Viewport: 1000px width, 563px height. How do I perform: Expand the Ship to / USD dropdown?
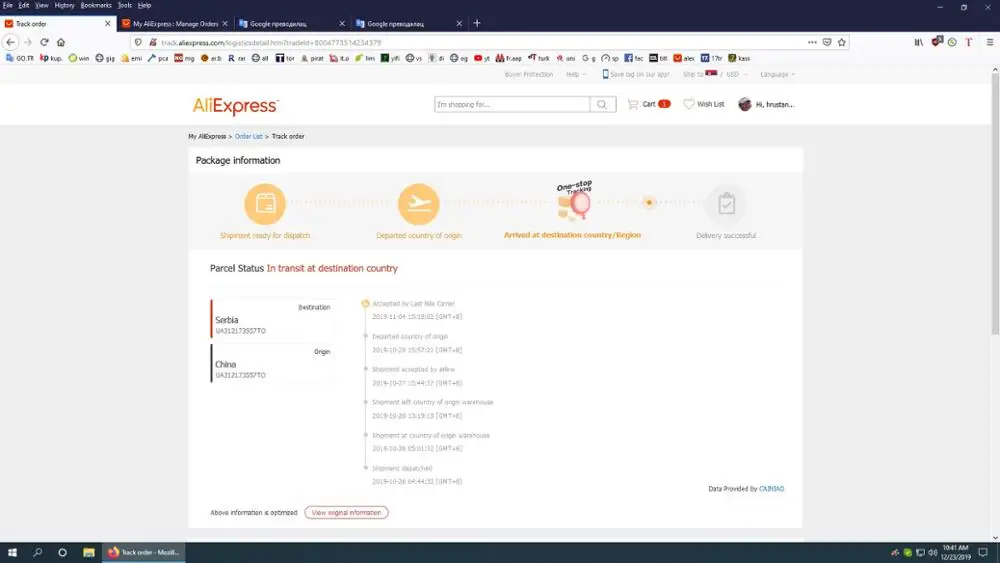tap(715, 75)
